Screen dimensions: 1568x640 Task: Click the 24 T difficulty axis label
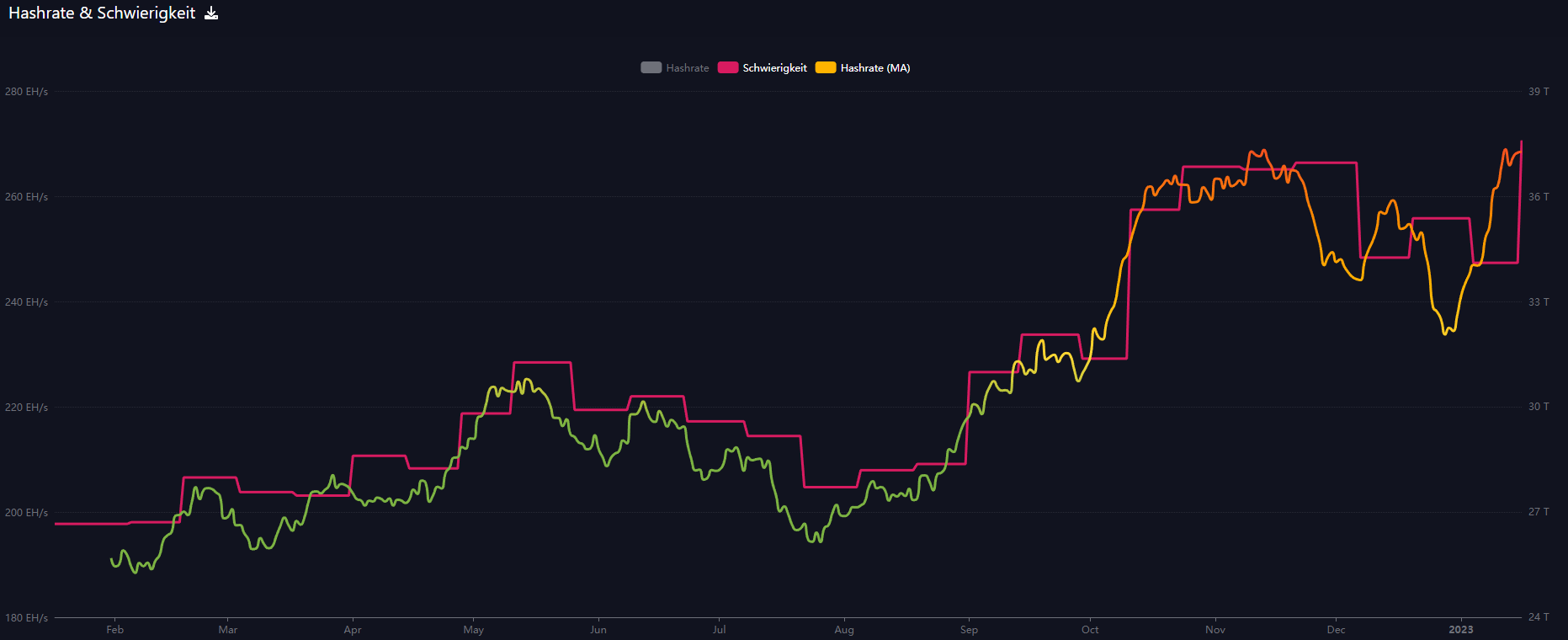tap(1539, 617)
